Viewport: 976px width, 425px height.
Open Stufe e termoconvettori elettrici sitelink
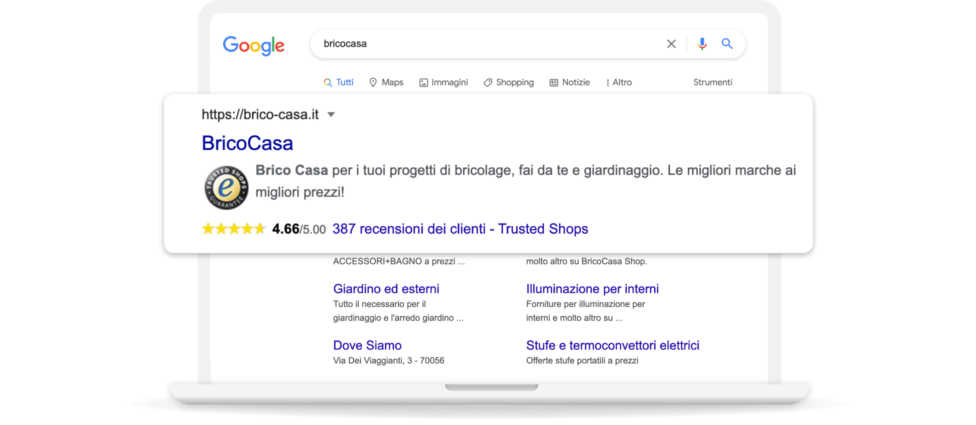612,345
